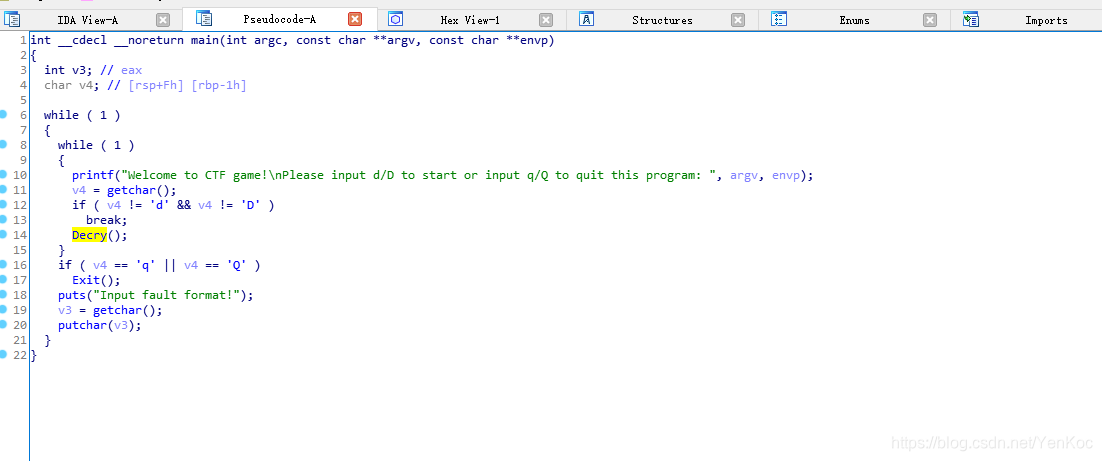Open the Structures tab
Viewport: 1102px width, 461px height.
(x=661, y=20)
